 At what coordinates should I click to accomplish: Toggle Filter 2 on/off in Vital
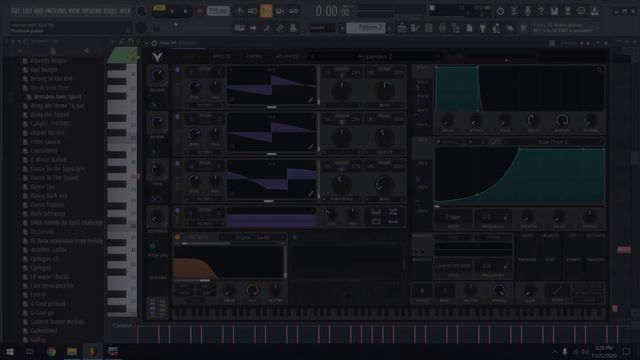pyautogui.click(x=295, y=237)
